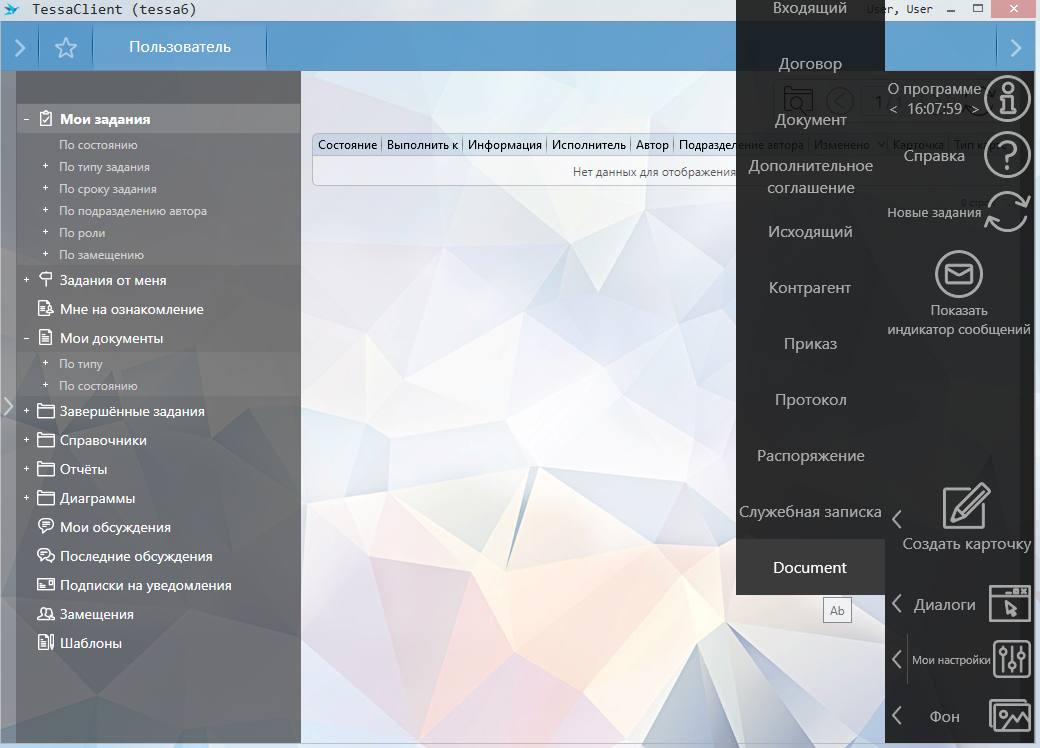Viewport: 1040px width, 748px height.
Task: Choose Служебная записка in the menu
Action: [x=810, y=512]
